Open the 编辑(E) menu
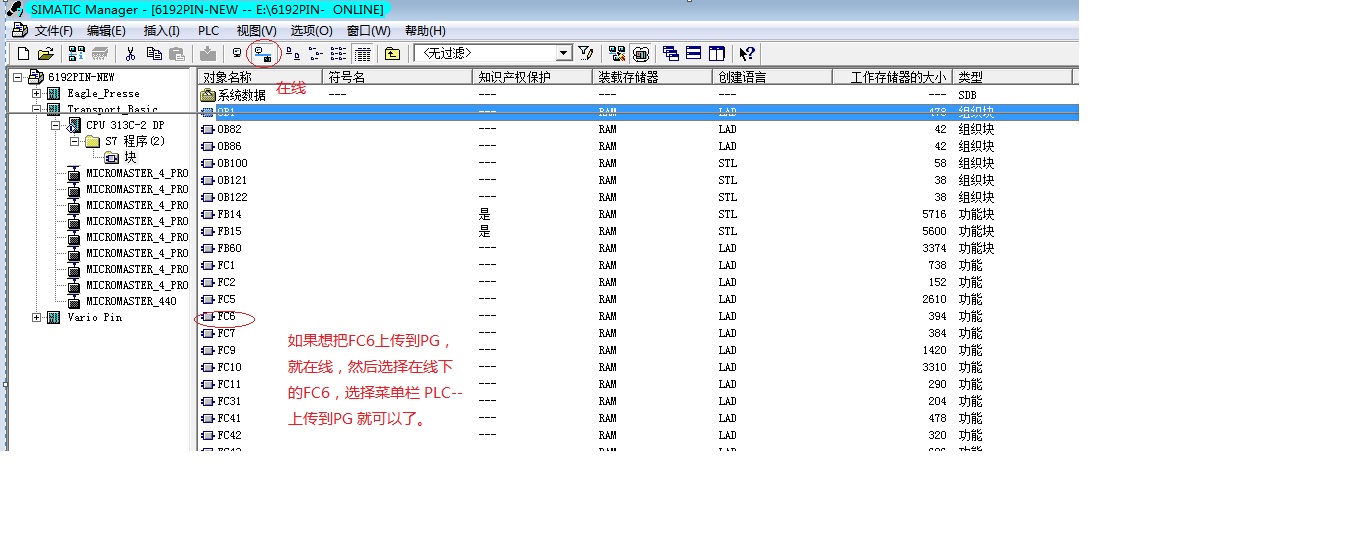This screenshot has height=548, width=1360. (106, 31)
